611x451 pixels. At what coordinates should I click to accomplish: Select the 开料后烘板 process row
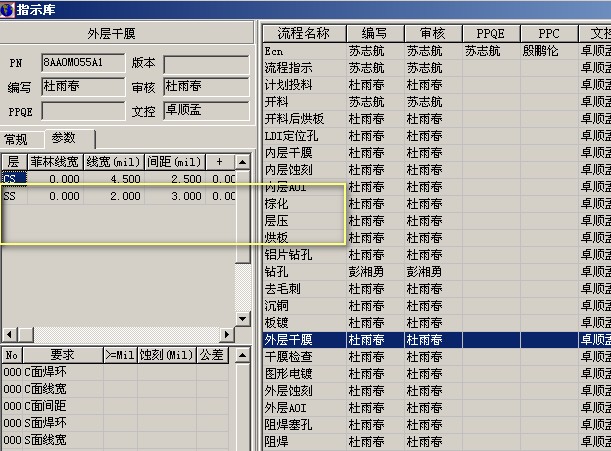pos(437,119)
